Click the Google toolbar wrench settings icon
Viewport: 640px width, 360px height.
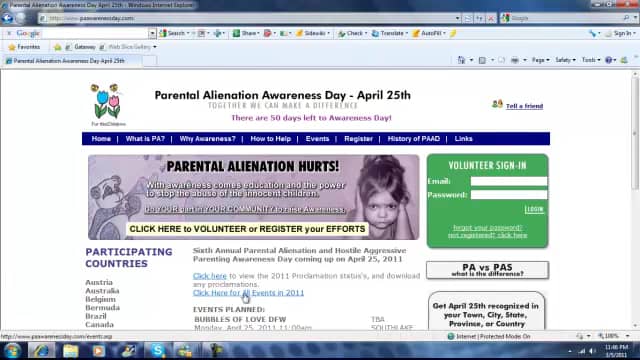tap(592, 33)
